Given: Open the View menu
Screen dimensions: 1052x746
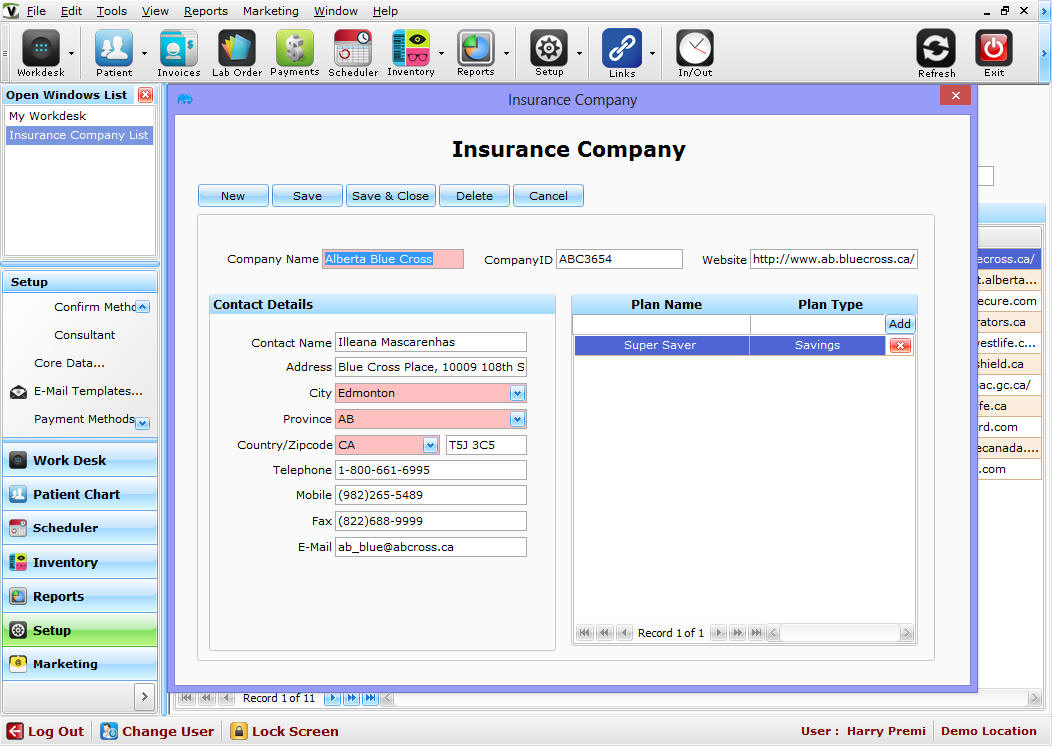Looking at the screenshot, I should click(155, 11).
